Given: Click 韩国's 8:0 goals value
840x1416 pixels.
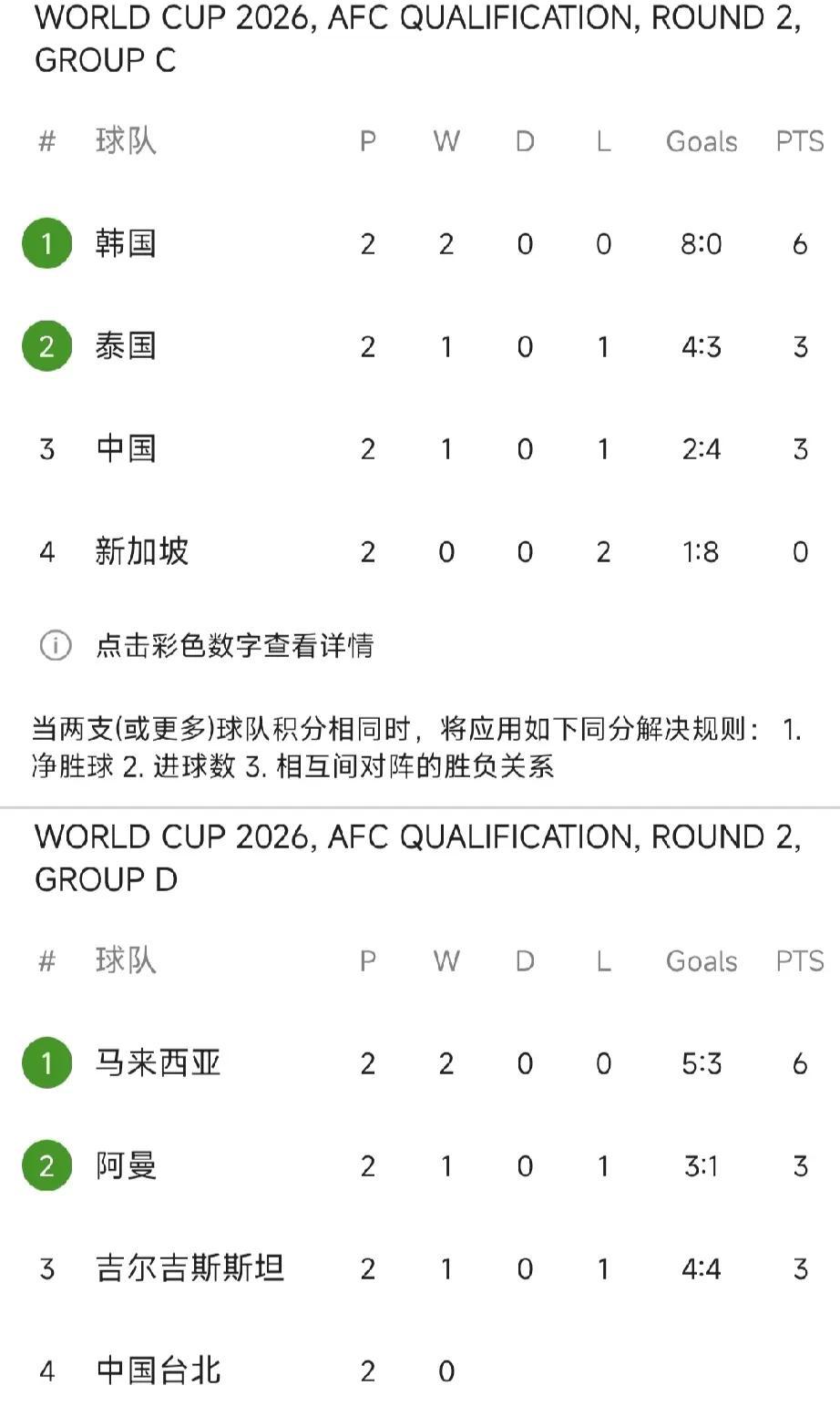Looking at the screenshot, I should pos(702,243).
